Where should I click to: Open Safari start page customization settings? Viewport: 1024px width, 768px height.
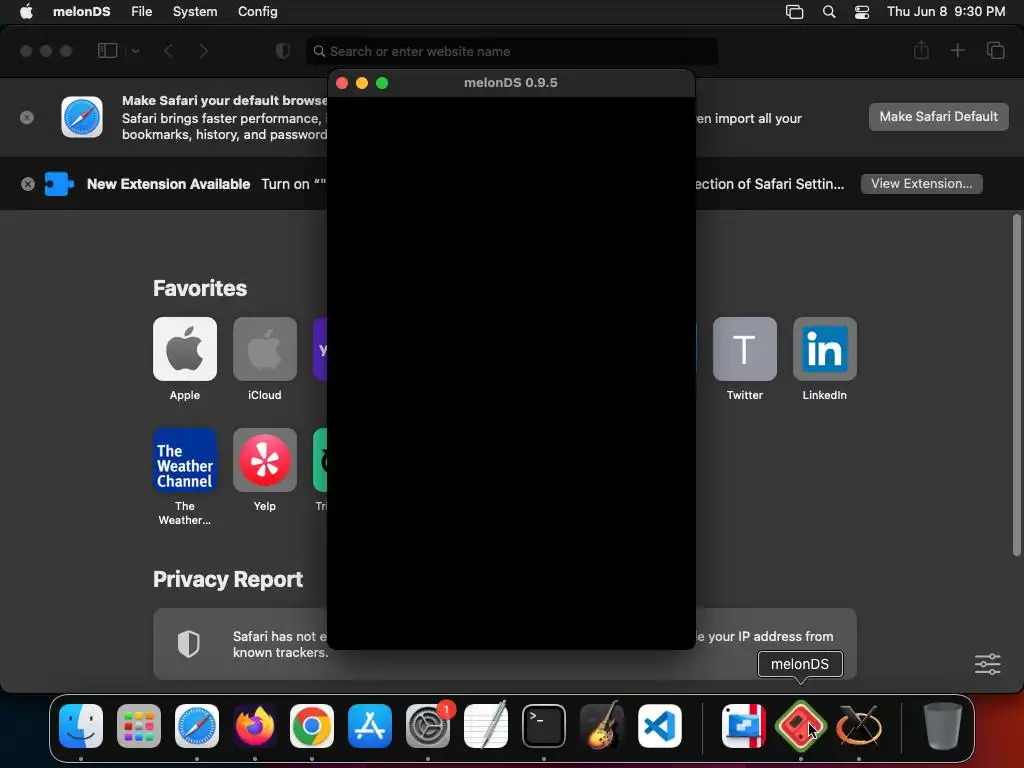[x=987, y=664]
